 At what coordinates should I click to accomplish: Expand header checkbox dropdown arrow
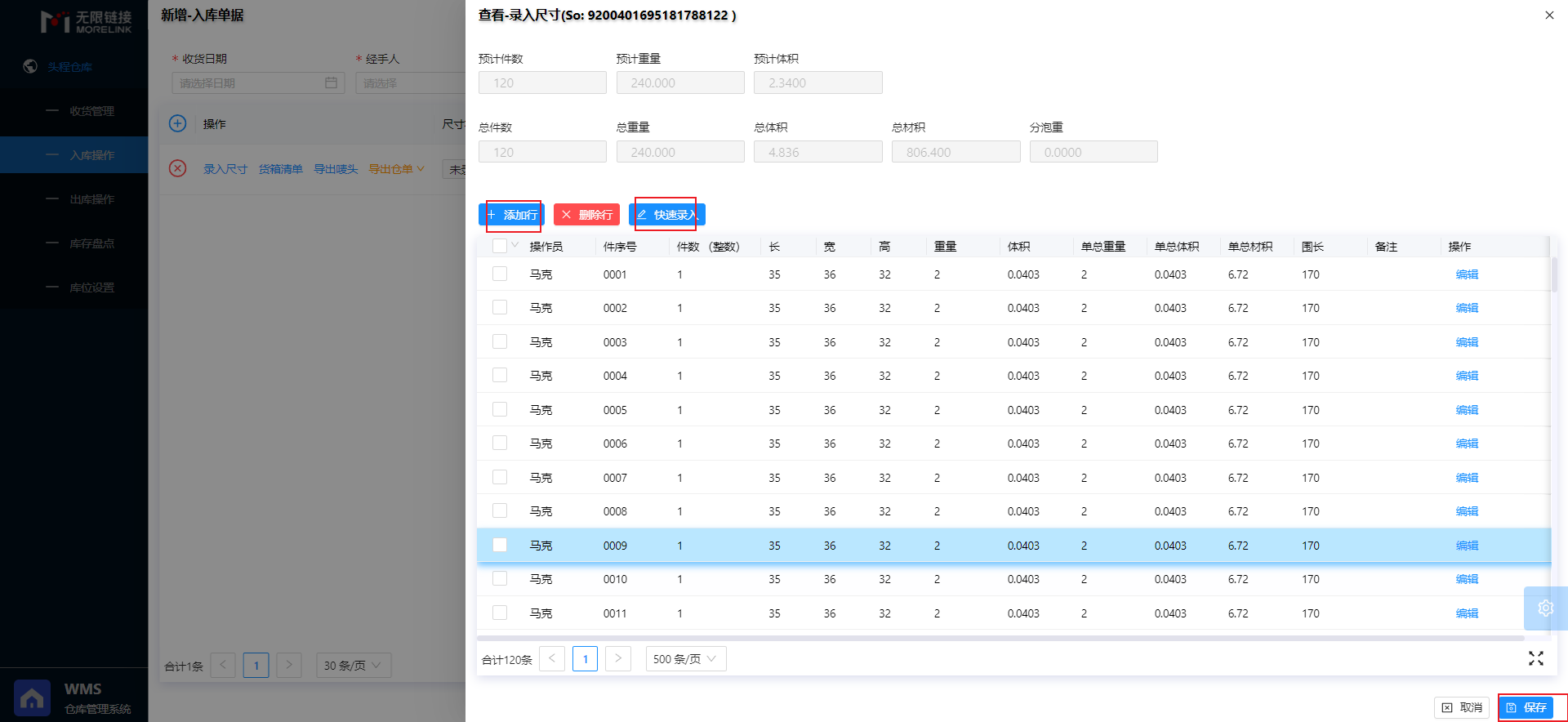coord(515,245)
